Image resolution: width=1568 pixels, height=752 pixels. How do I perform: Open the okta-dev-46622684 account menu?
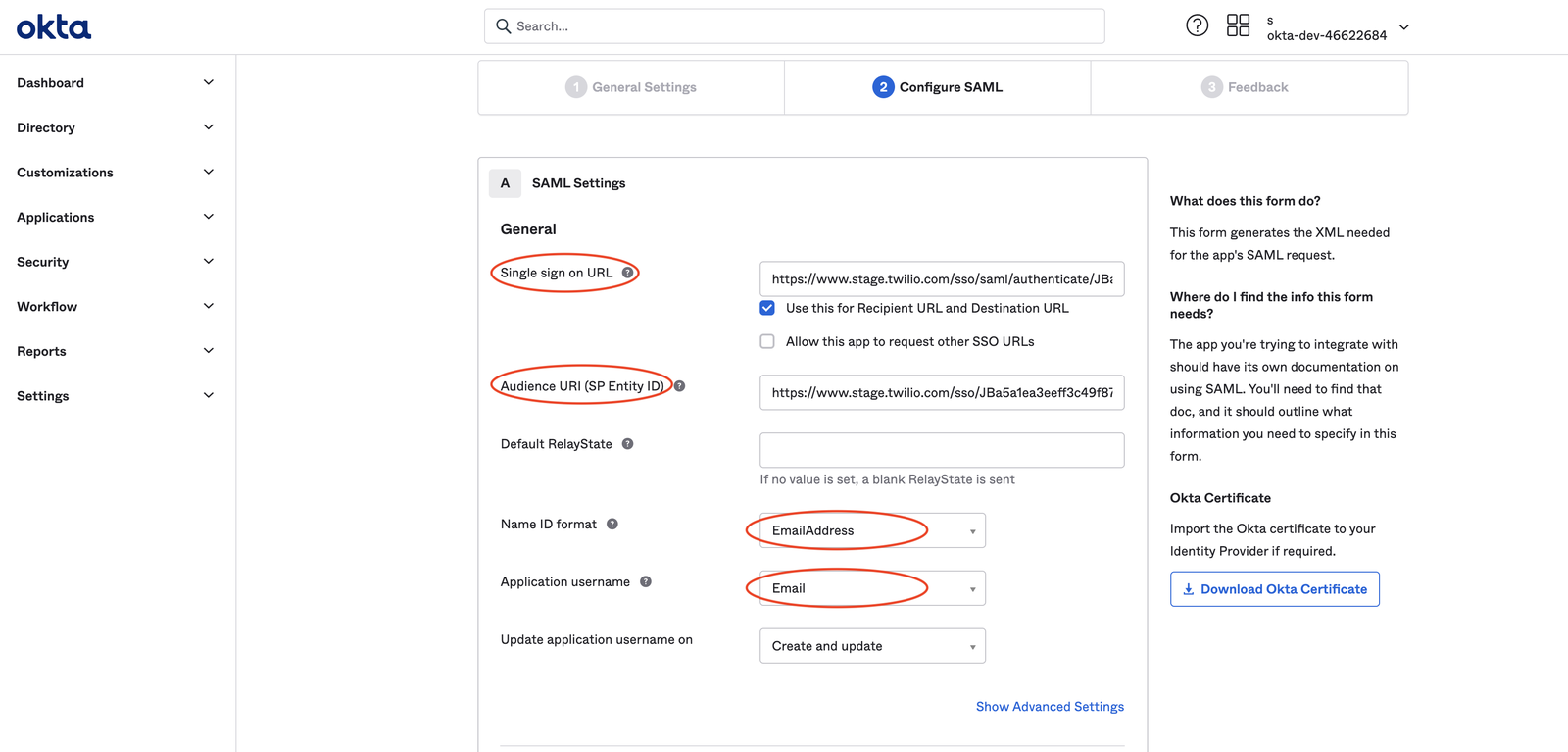pos(1338,27)
